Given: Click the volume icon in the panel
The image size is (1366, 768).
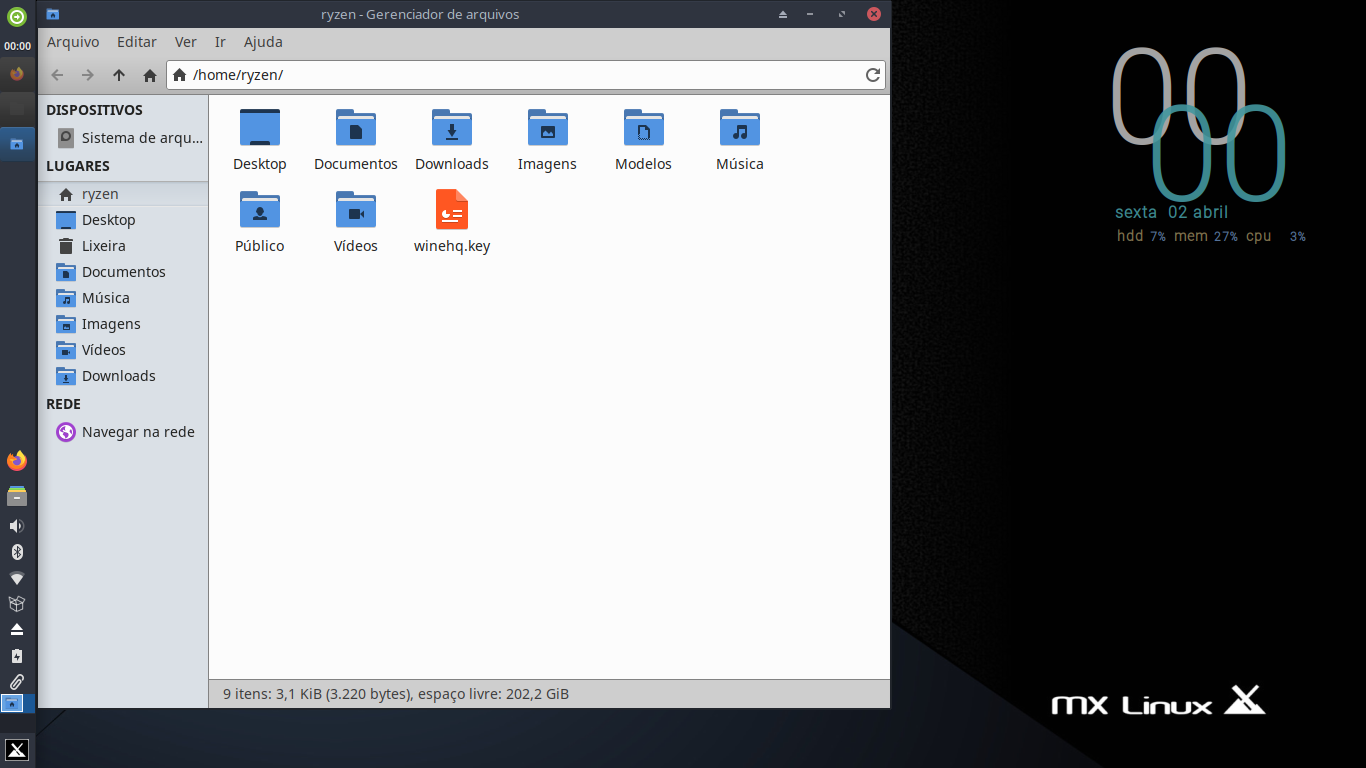Looking at the screenshot, I should (x=16, y=526).
